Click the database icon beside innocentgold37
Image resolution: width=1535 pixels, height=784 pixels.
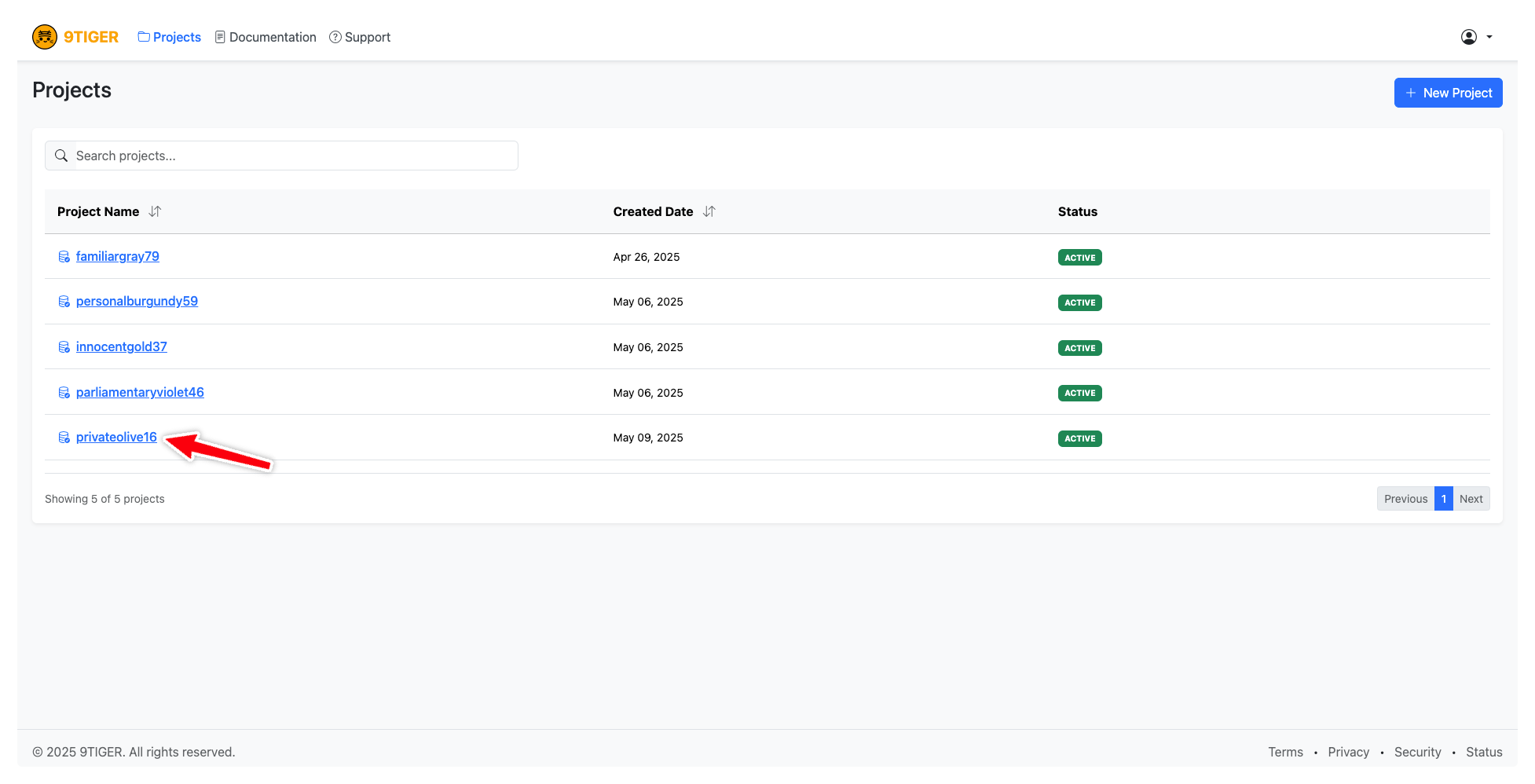coord(64,347)
